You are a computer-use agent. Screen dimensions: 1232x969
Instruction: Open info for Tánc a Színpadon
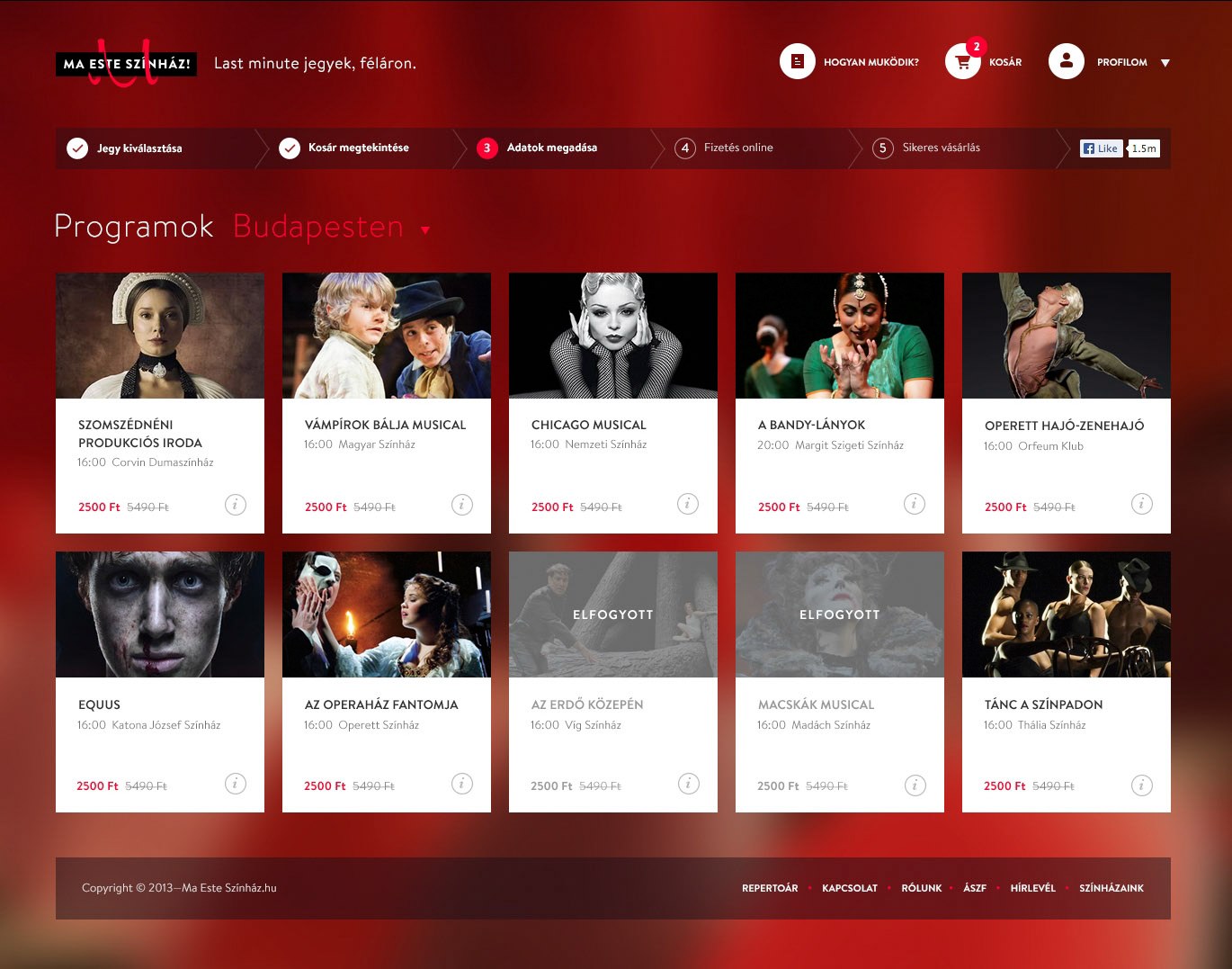point(1141,785)
